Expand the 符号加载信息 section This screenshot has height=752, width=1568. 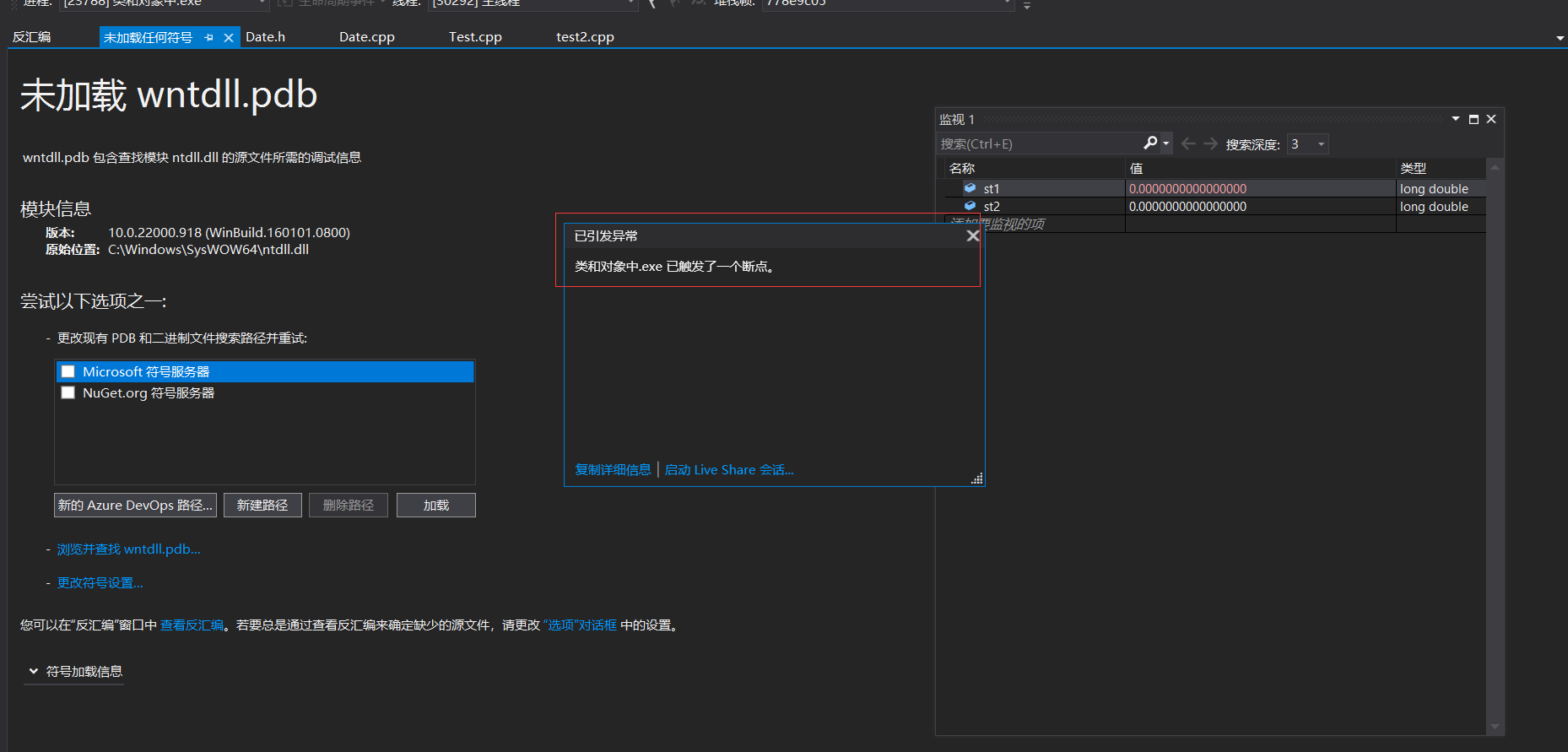34,671
